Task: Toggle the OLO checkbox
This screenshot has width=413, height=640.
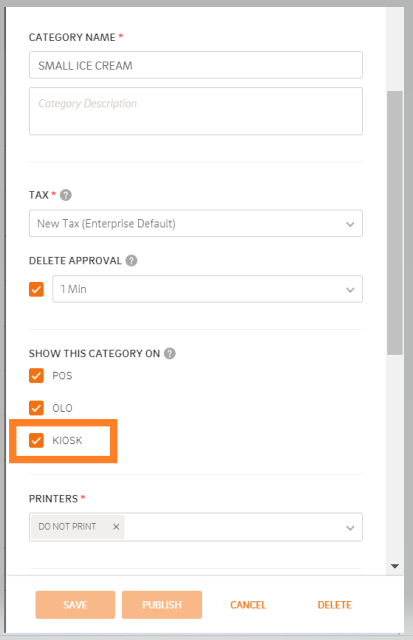Action: click(x=36, y=408)
